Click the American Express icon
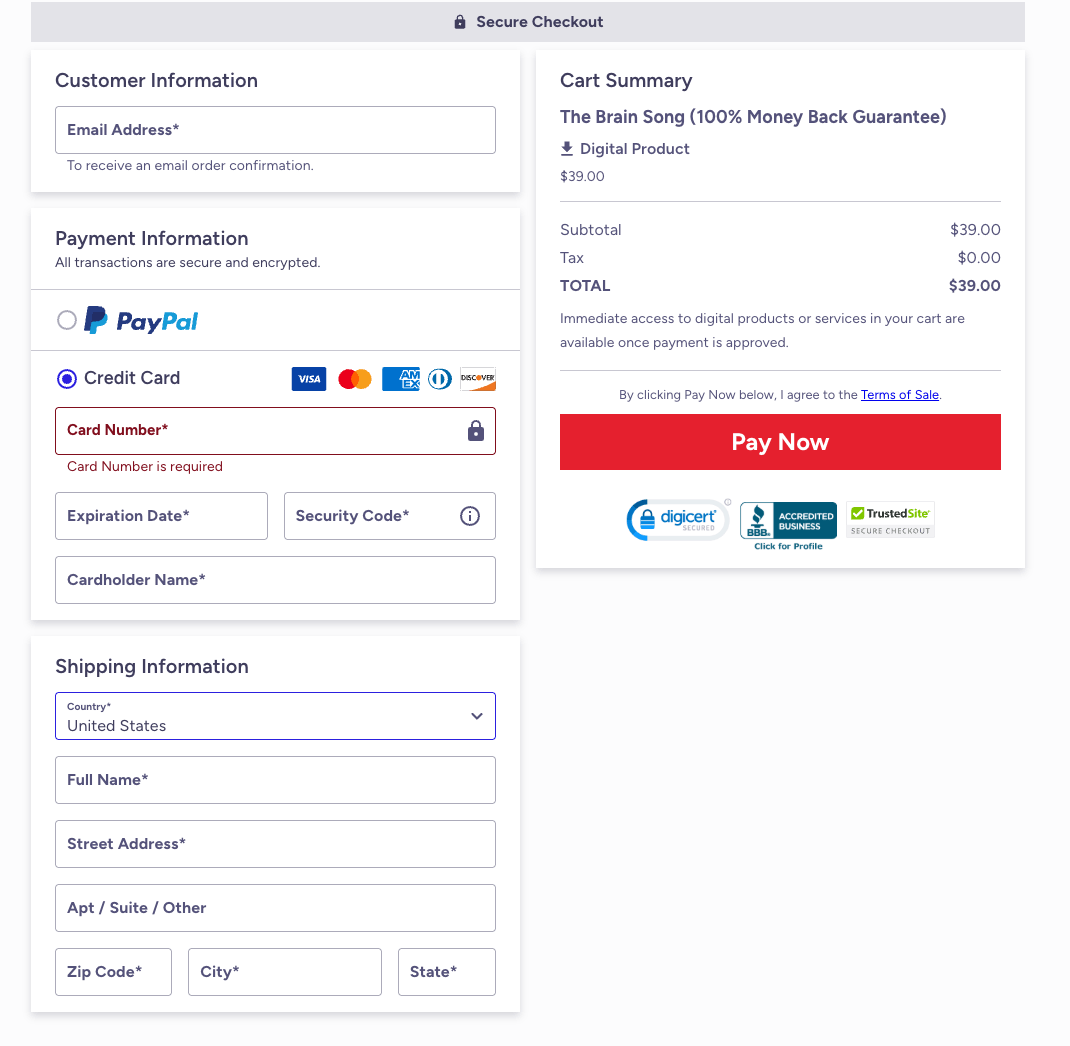 click(401, 379)
